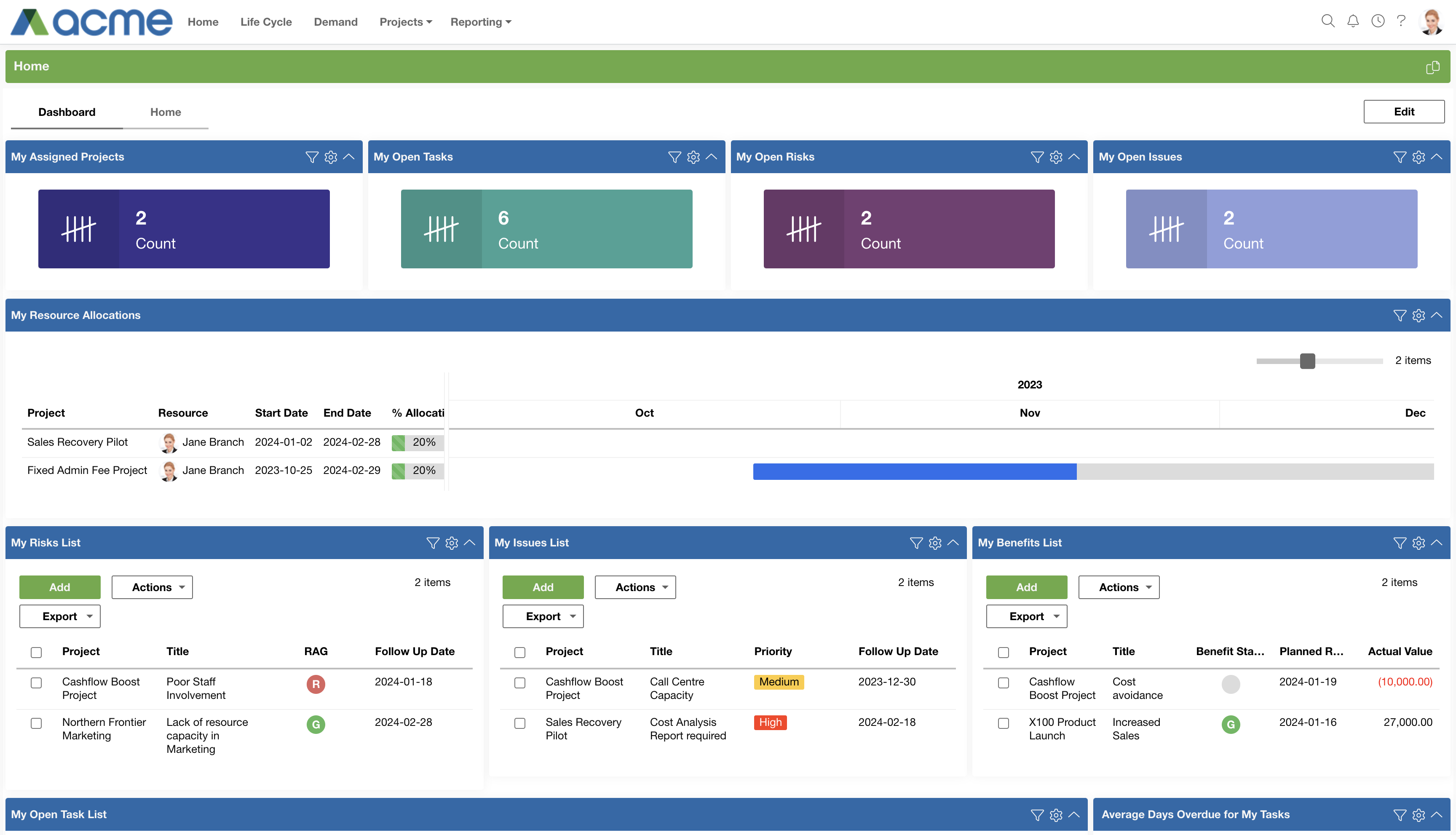Filter the My Benefits List widget
Image resolution: width=1456 pixels, height=835 pixels.
1400,543
